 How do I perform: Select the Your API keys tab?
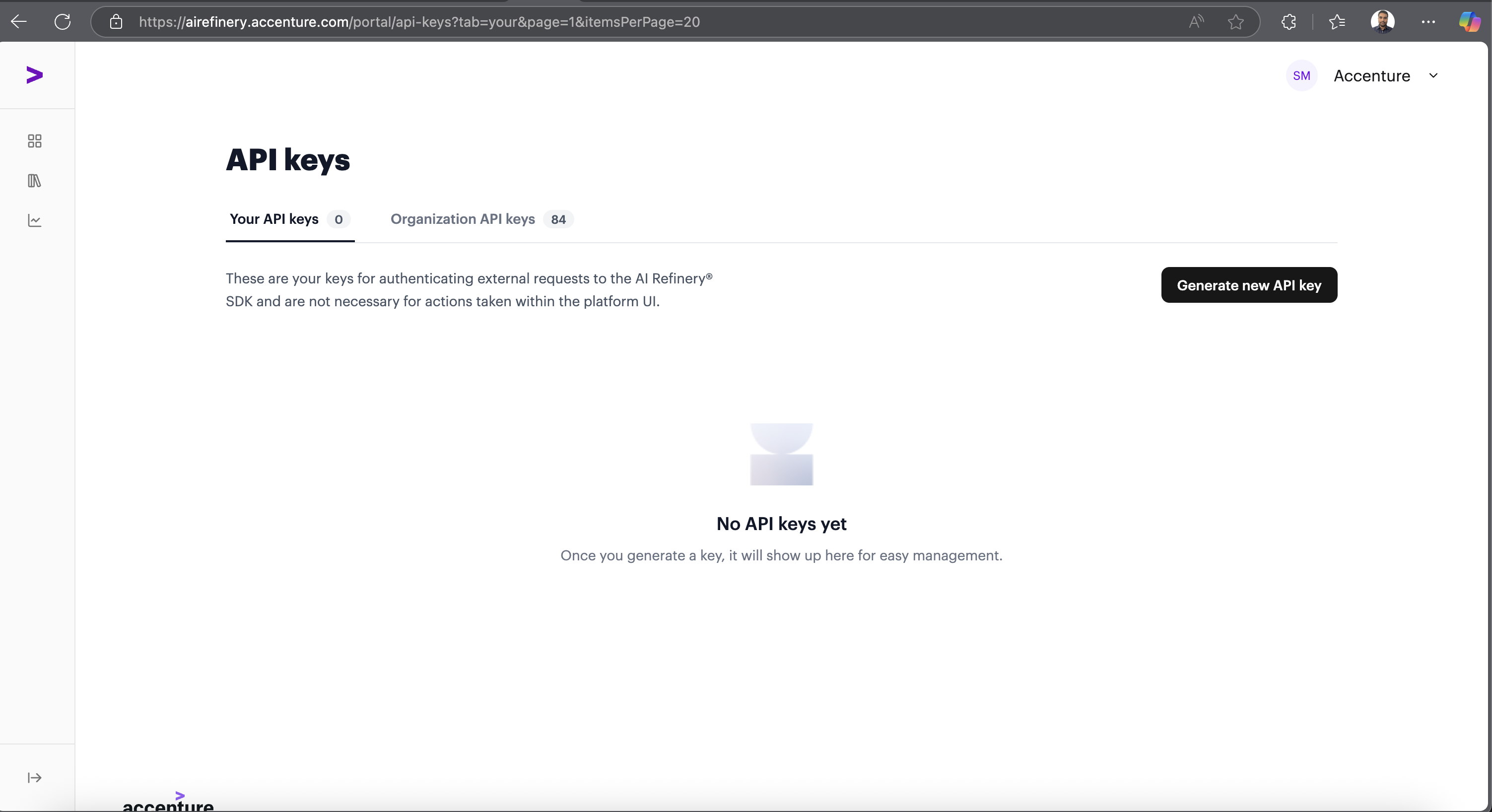[x=289, y=219]
